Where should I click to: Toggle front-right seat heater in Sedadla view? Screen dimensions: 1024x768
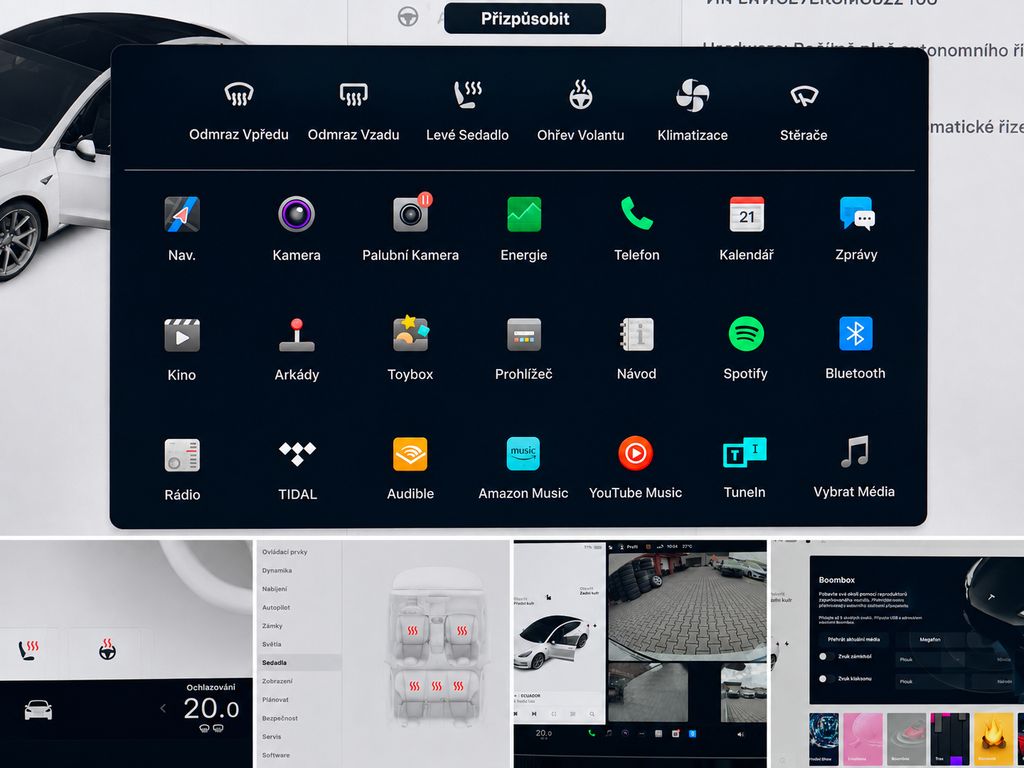(462, 631)
